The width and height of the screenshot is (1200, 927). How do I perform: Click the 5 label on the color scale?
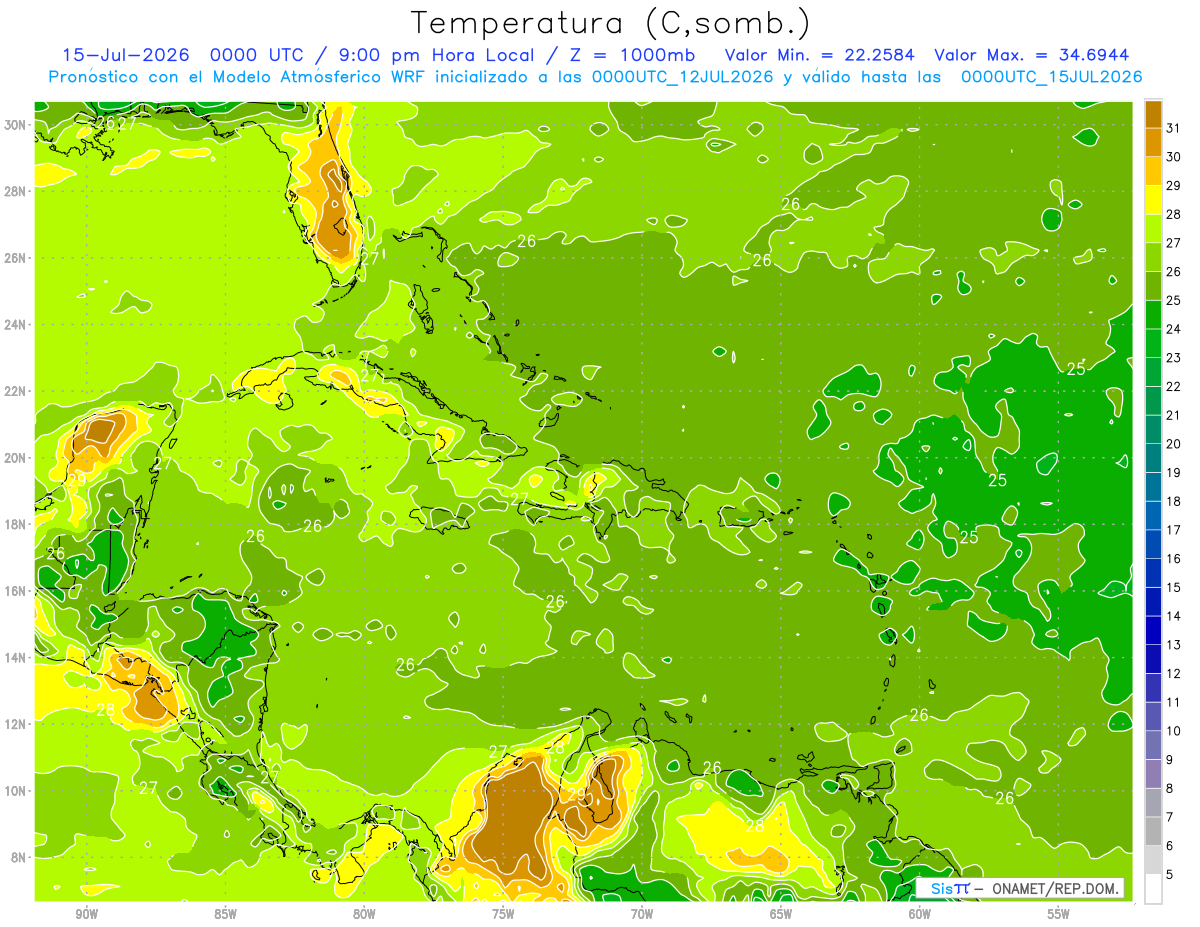coord(1170,875)
